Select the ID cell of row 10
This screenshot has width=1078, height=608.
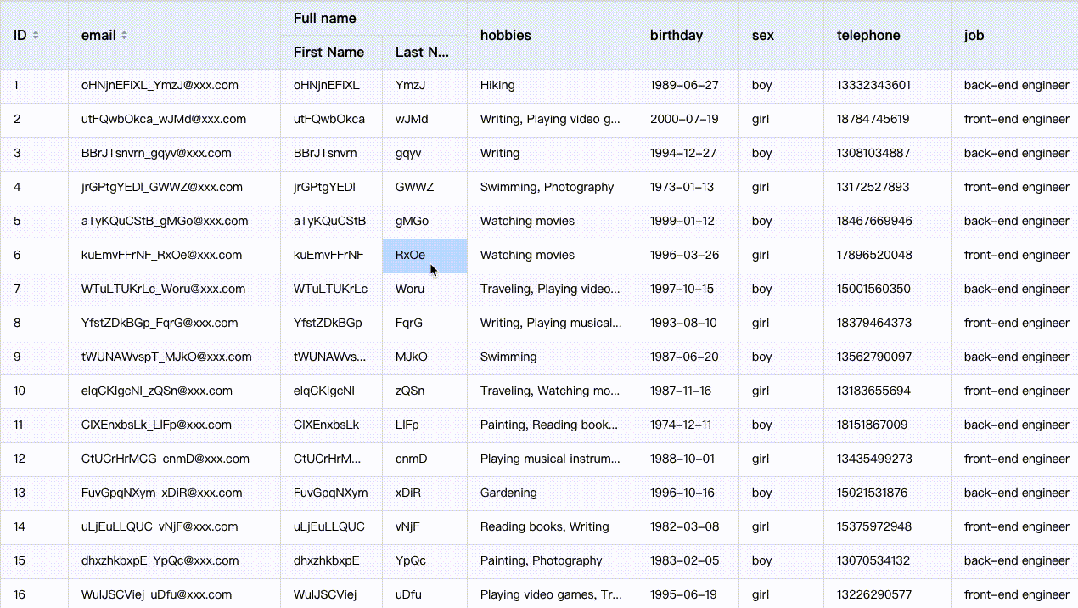click(x=20, y=391)
